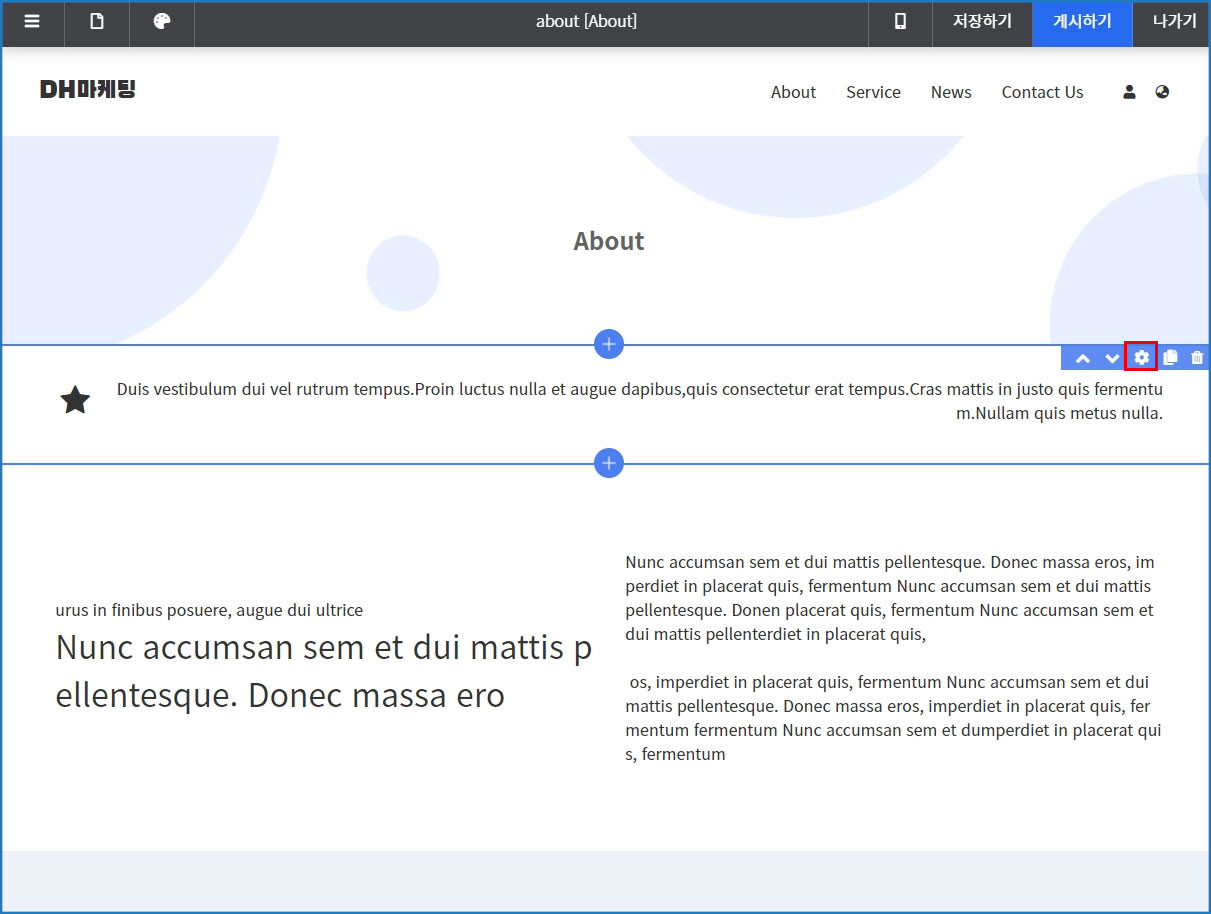Open the about [About] page title selector
Image resolution: width=1211 pixels, height=914 pixels.
(x=586, y=22)
